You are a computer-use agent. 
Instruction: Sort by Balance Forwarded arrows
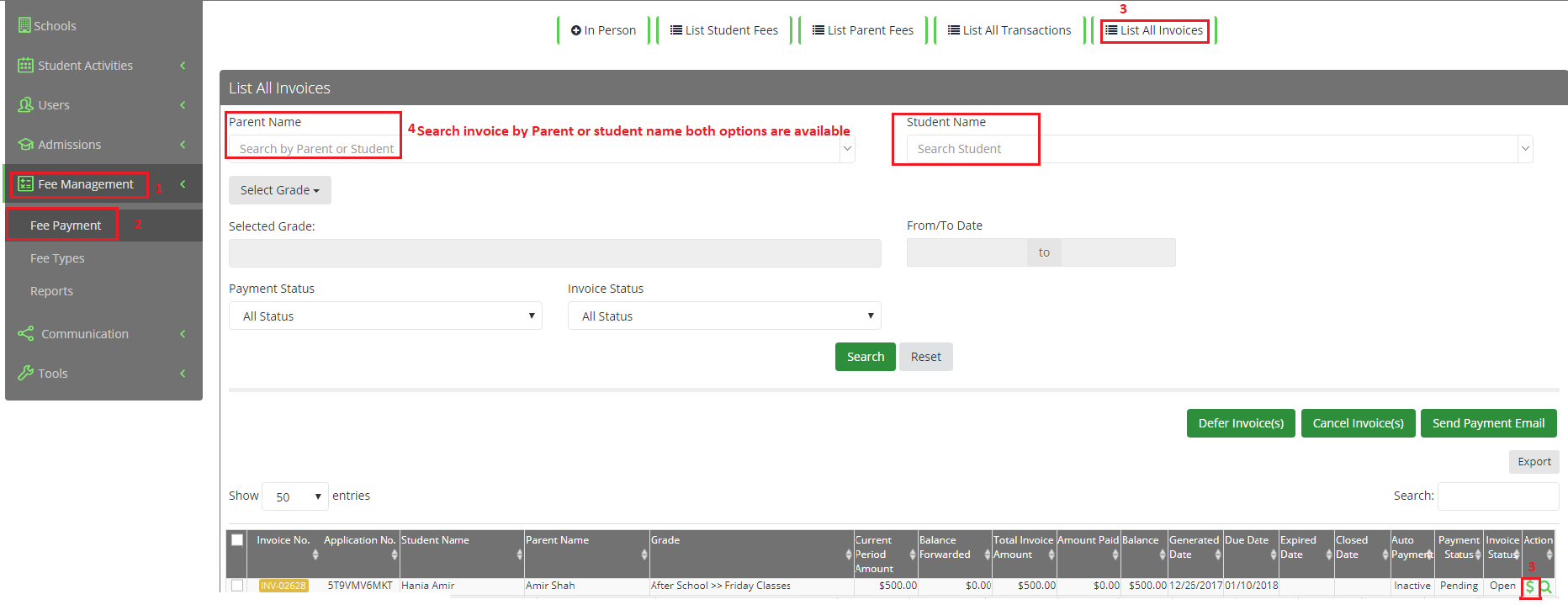988,555
